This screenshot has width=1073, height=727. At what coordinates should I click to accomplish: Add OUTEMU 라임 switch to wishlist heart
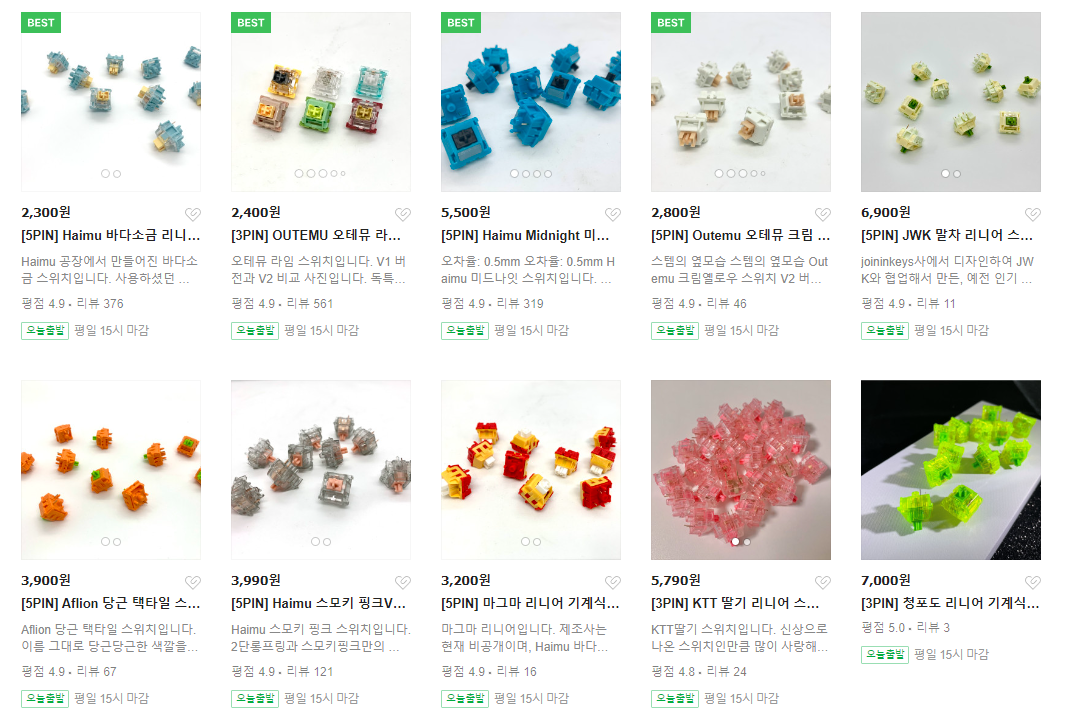[x=403, y=214]
